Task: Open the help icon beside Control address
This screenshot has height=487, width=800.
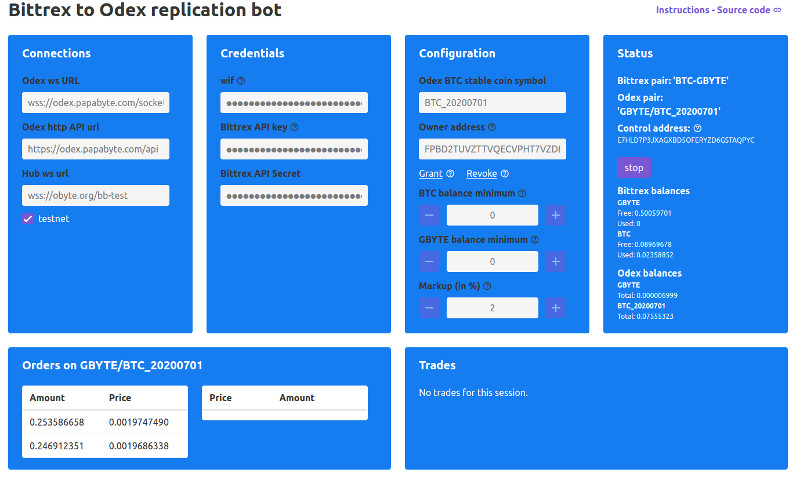Action: coord(697,129)
